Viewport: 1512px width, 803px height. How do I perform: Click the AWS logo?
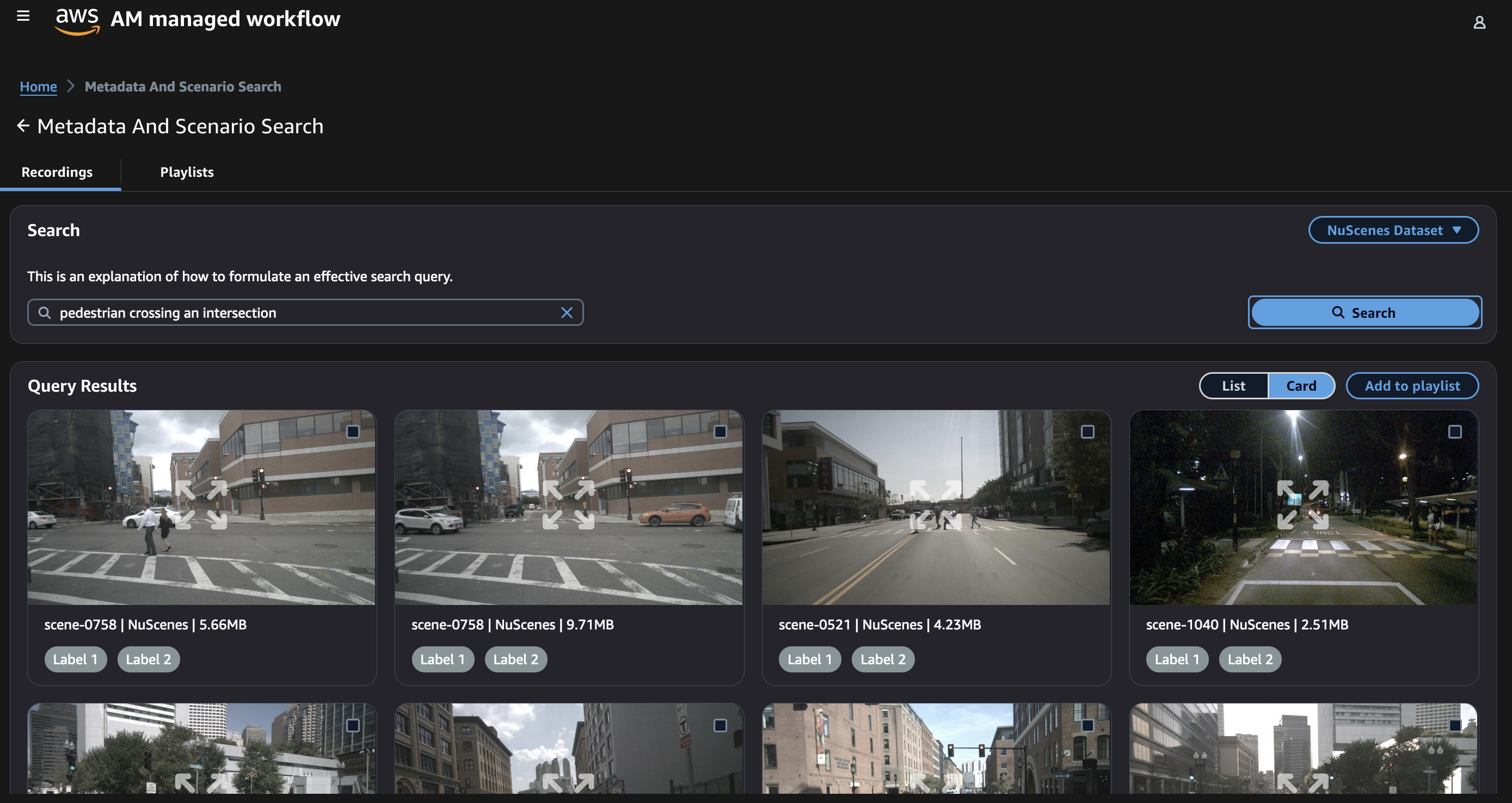click(x=77, y=21)
